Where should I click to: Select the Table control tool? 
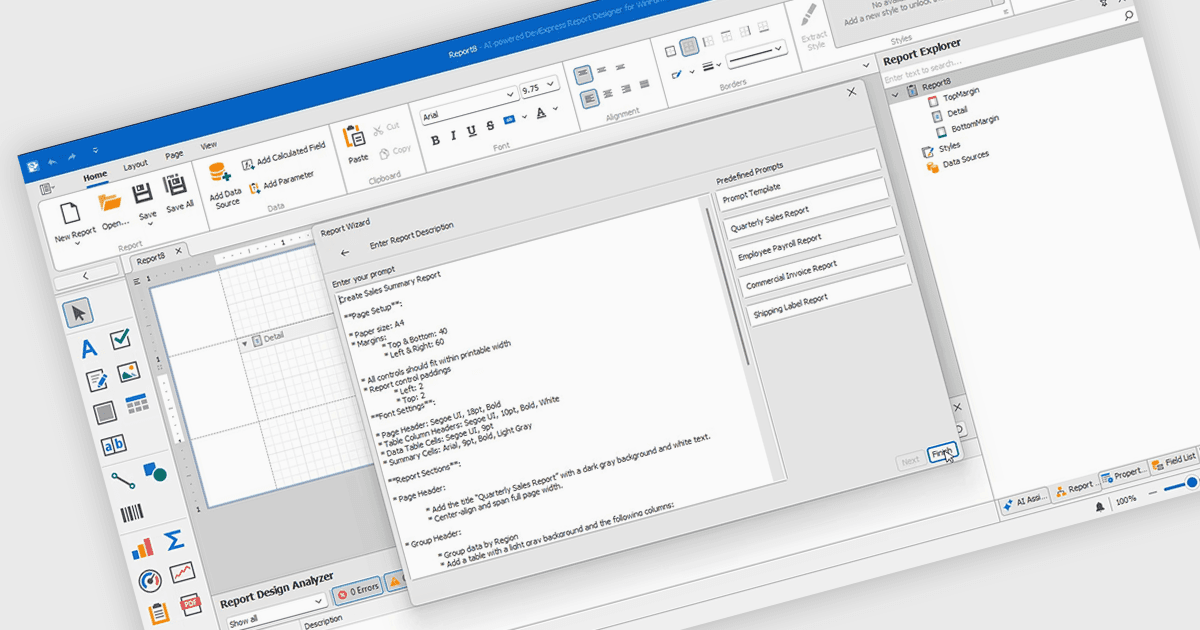137,404
